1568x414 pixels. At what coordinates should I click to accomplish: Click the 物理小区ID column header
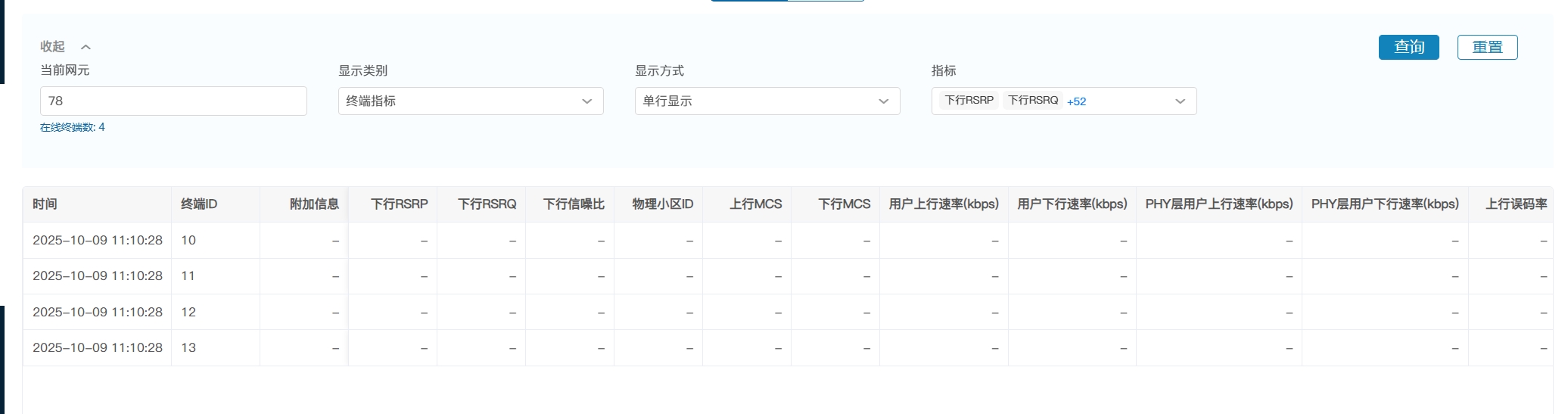click(x=662, y=204)
